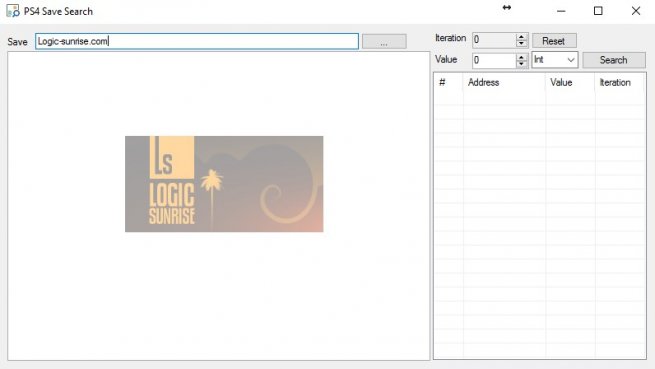
Task: Select the # column header
Action: (449, 82)
